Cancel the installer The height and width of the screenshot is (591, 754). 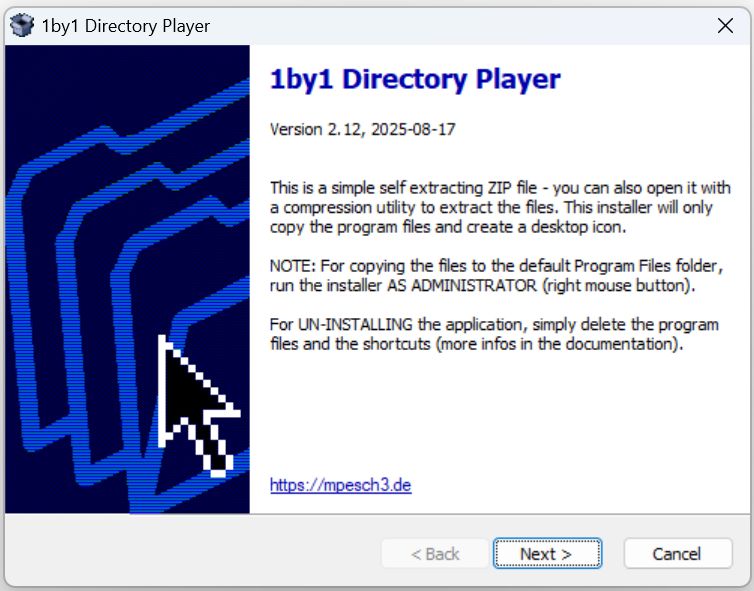click(678, 553)
